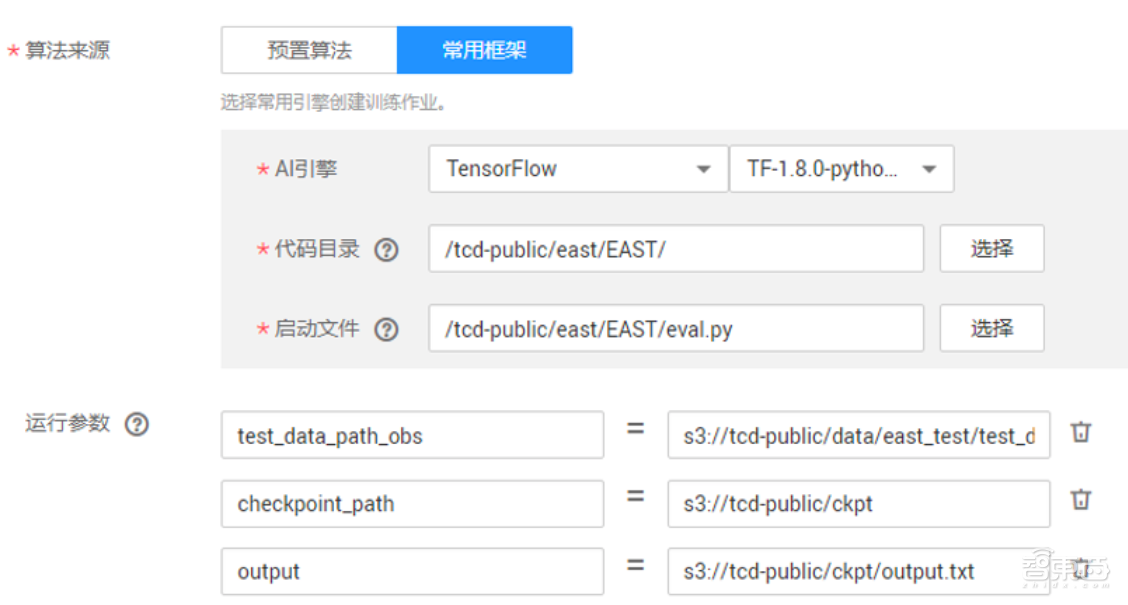Click the test_data_path_obs parameter name field
The height and width of the screenshot is (605, 1128).
coord(412,435)
